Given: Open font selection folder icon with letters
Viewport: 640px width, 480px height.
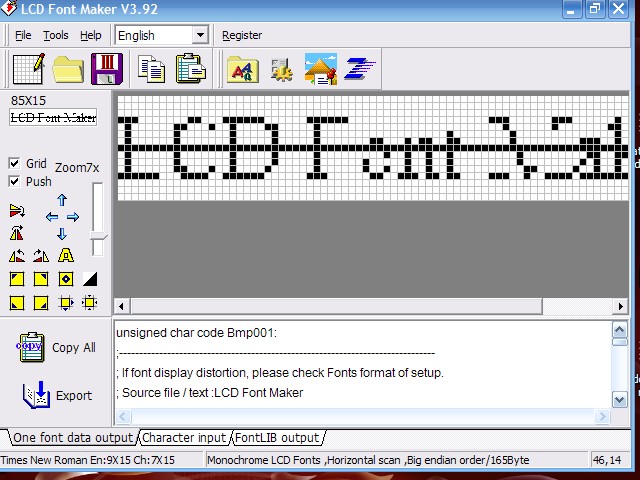Looking at the screenshot, I should coord(243,69).
